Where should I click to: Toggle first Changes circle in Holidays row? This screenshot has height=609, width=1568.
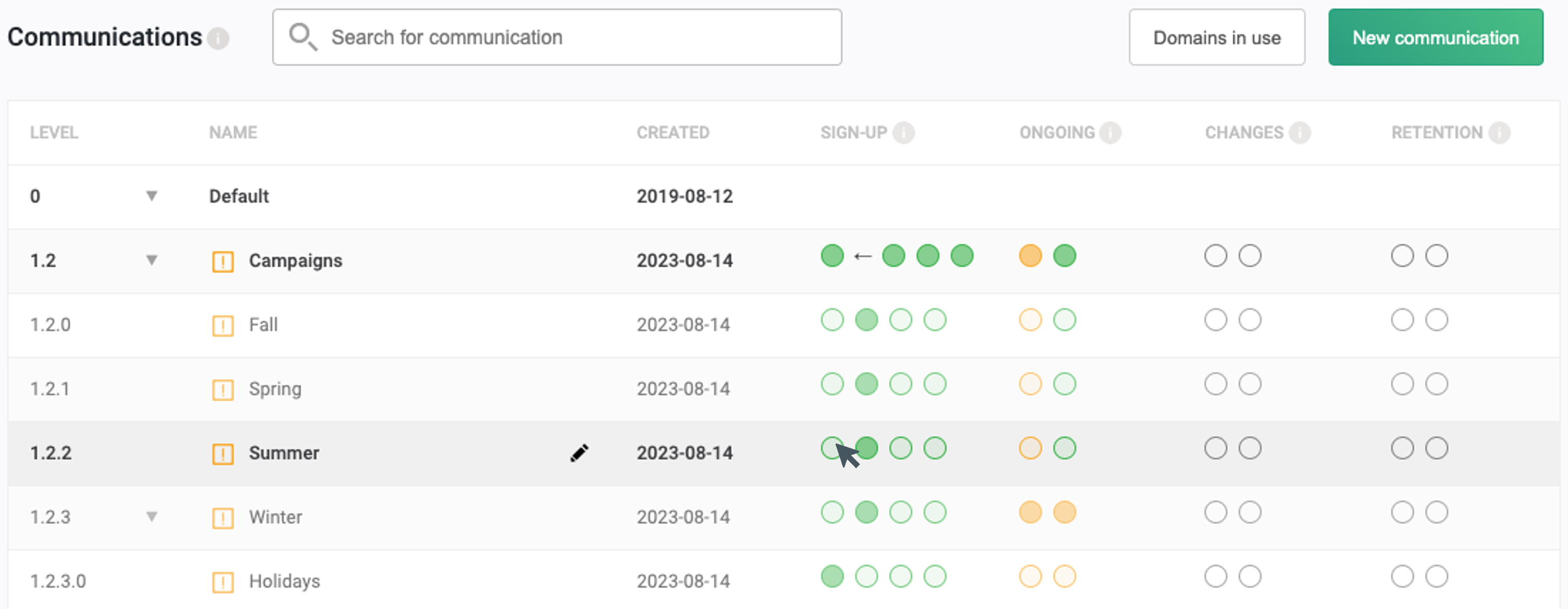[x=1216, y=576]
